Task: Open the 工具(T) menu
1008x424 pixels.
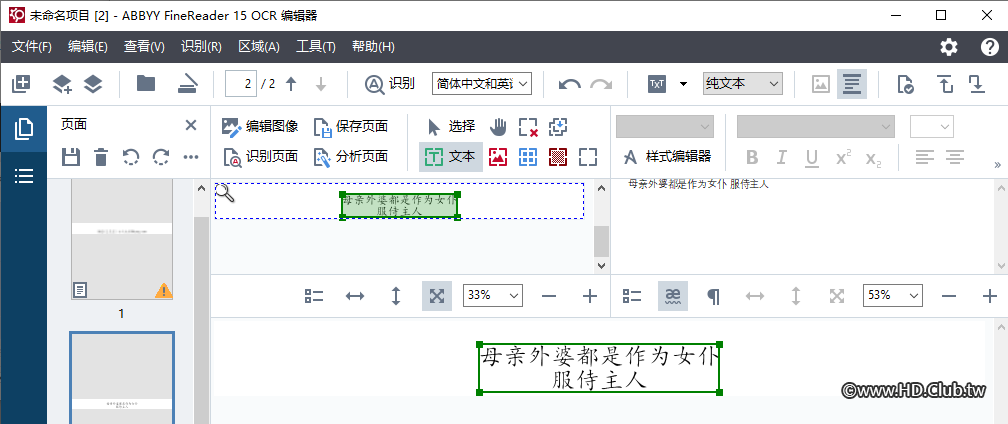Action: pyautogui.click(x=316, y=46)
